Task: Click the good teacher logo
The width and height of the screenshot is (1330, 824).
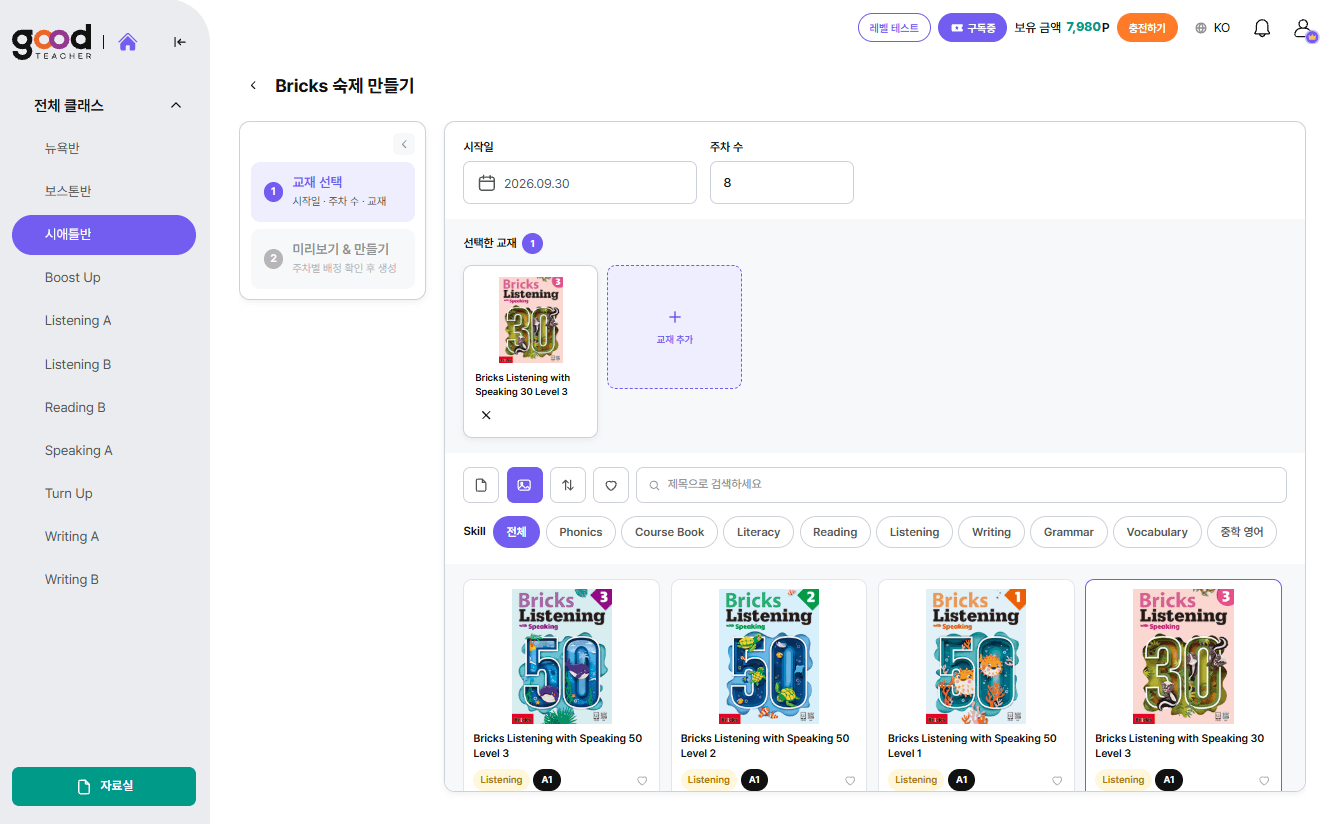Action: (52, 42)
